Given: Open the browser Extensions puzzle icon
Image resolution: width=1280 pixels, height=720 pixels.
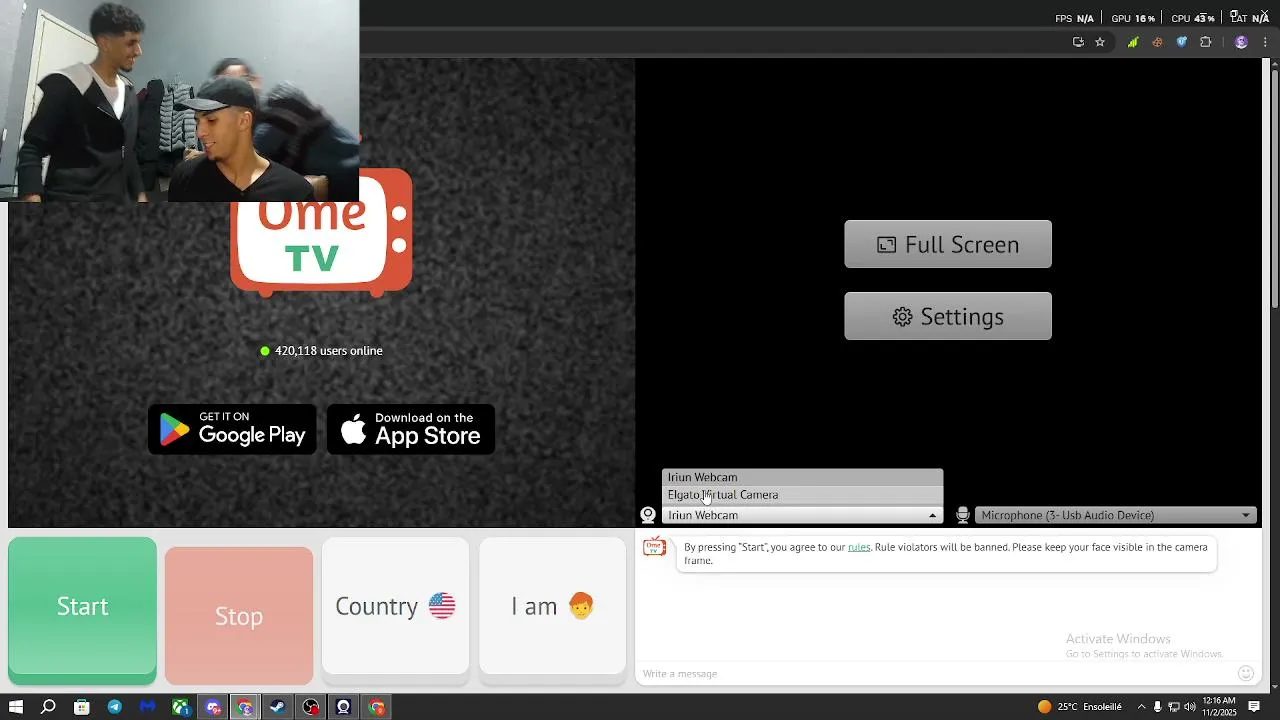Looking at the screenshot, I should [1205, 42].
